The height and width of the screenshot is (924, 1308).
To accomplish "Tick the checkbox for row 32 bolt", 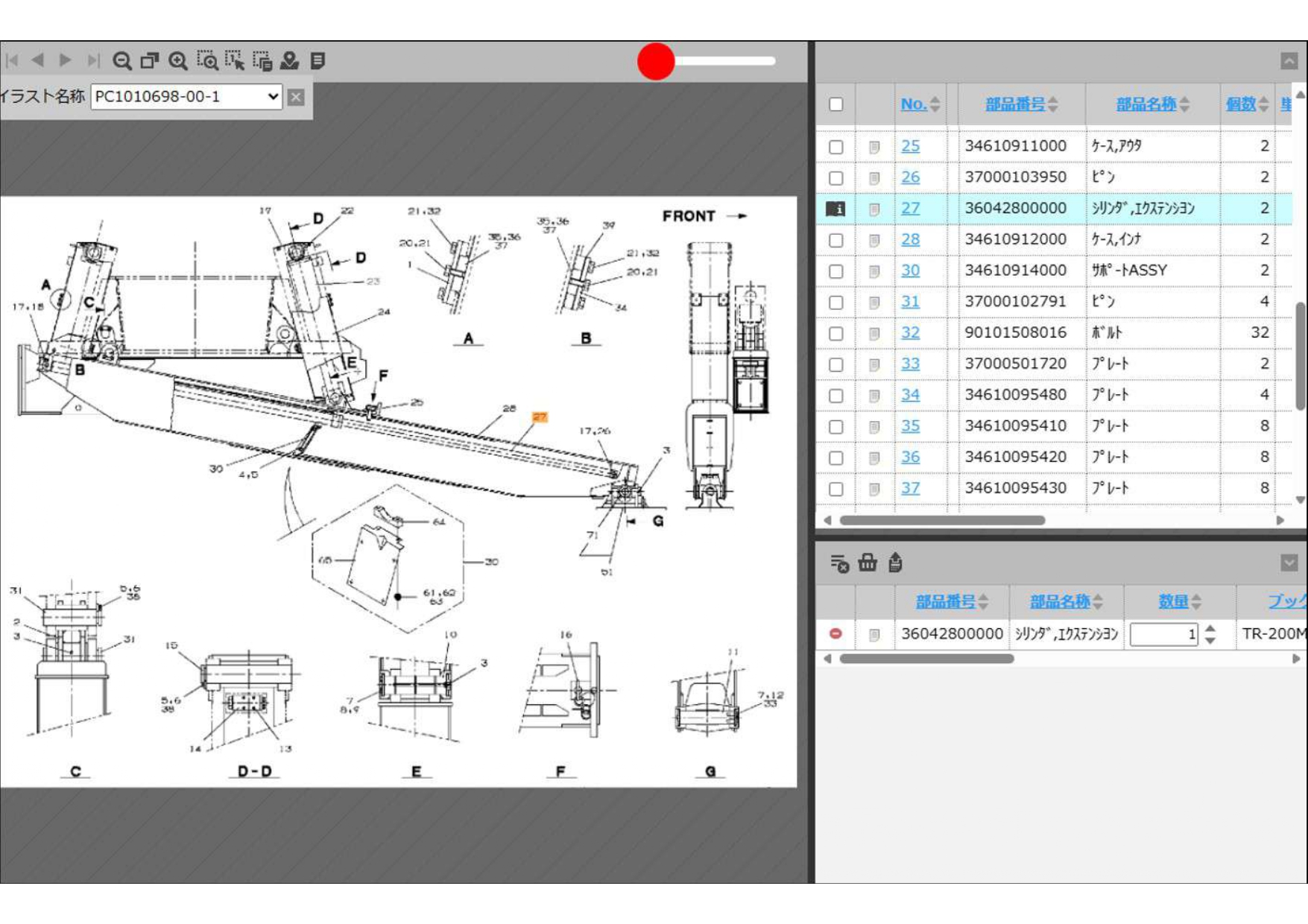I will (836, 333).
